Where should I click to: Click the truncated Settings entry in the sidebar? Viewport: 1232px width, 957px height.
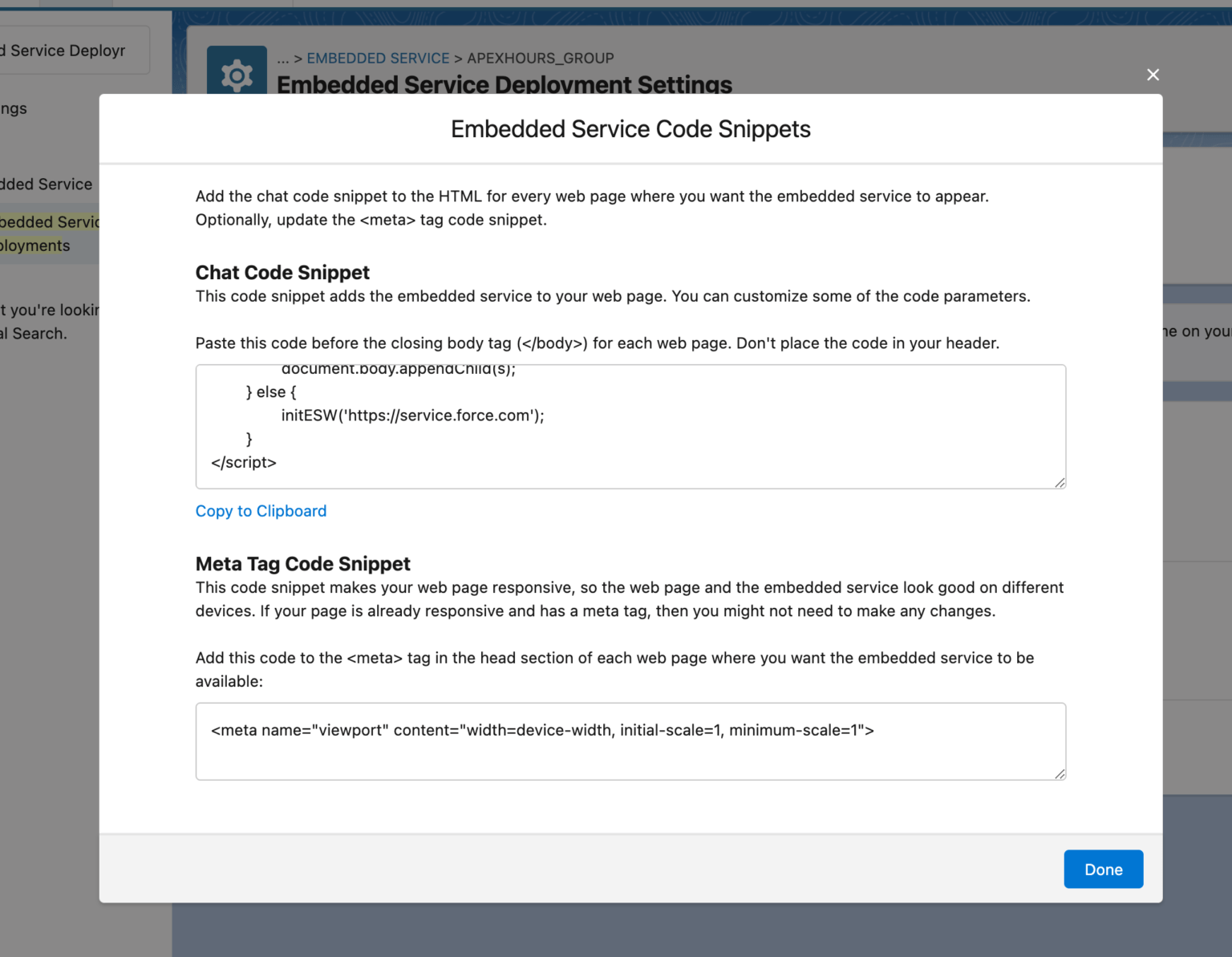coord(13,108)
